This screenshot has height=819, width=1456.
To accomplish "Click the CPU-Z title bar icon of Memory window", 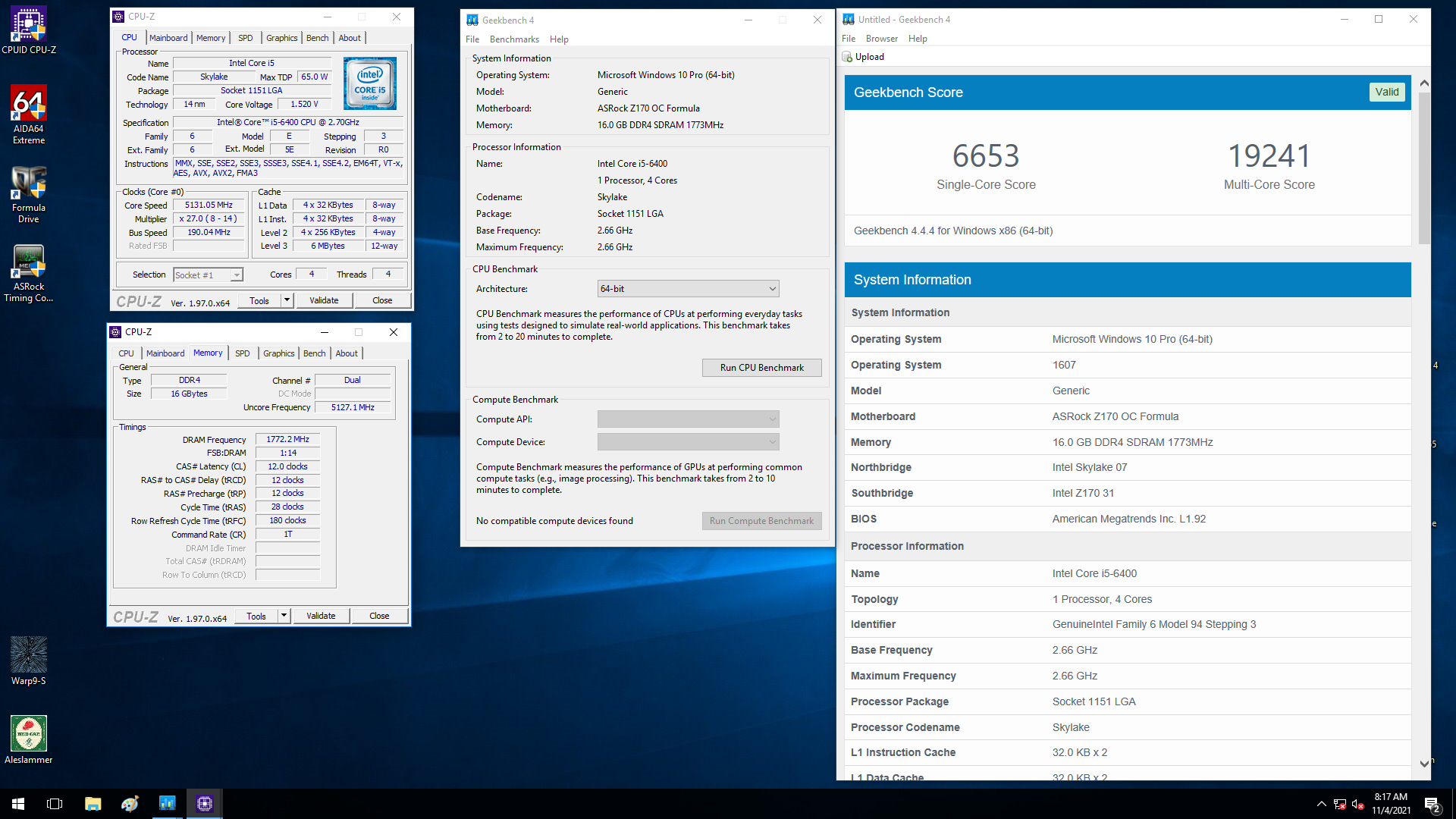I will [x=115, y=332].
